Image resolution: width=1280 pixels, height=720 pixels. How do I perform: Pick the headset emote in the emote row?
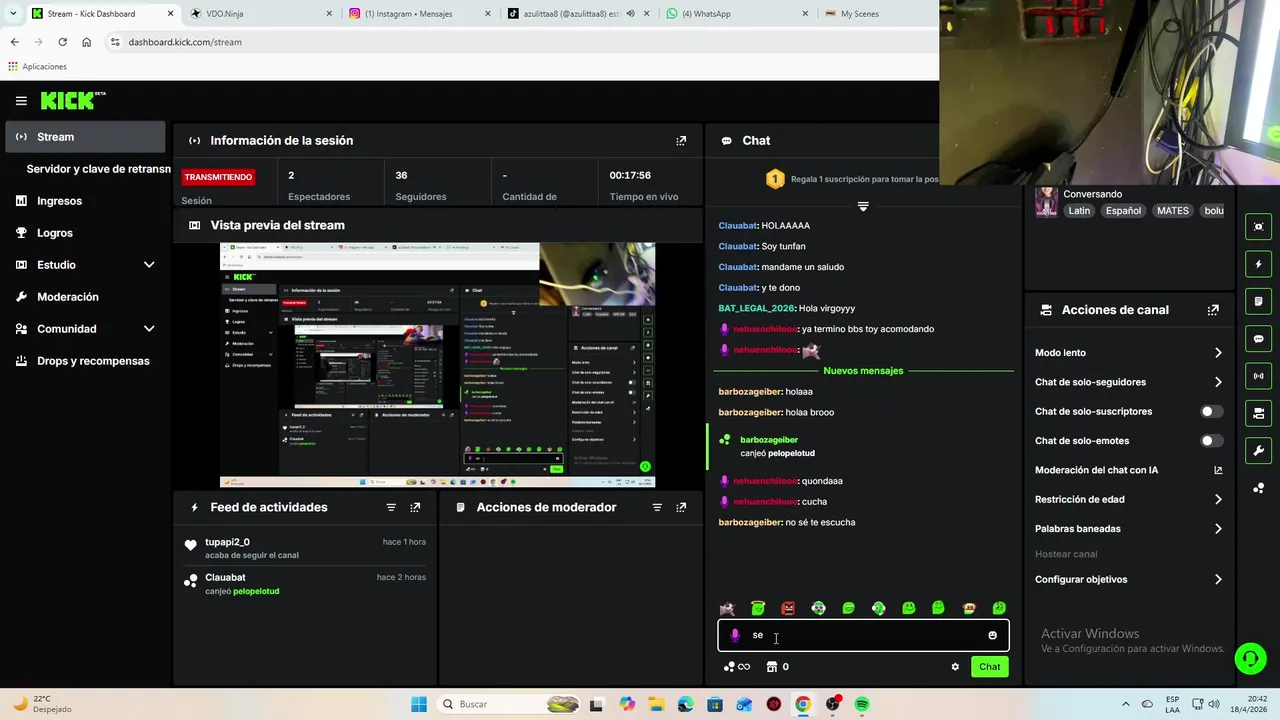coord(878,608)
